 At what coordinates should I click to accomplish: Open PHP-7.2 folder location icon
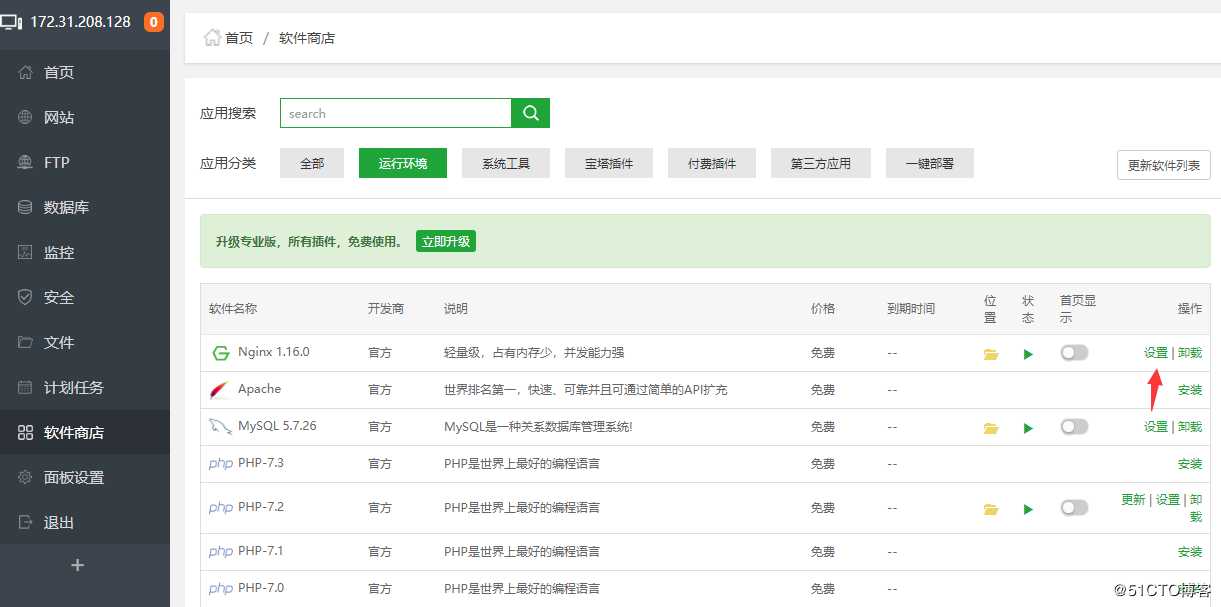tap(991, 509)
